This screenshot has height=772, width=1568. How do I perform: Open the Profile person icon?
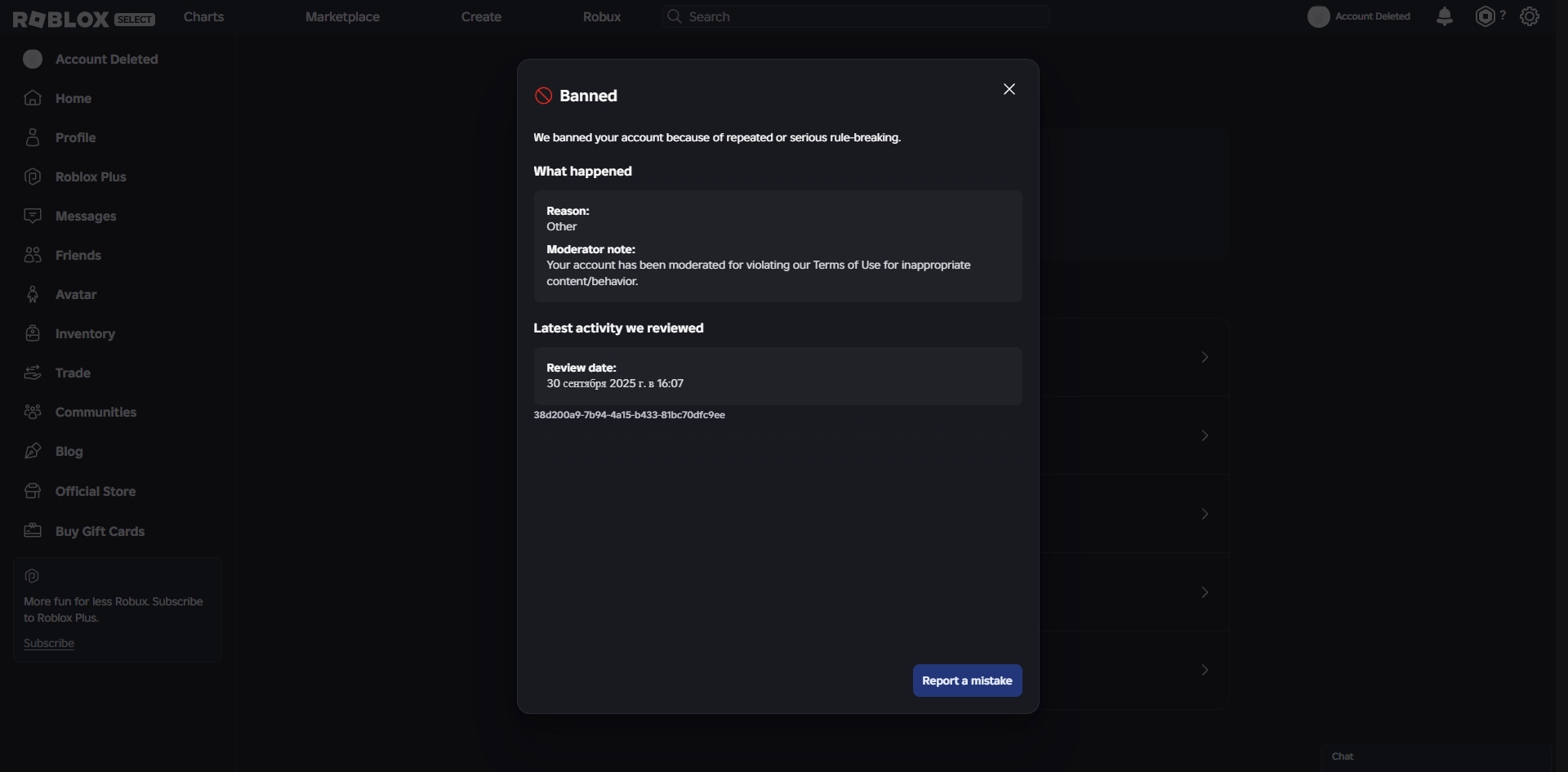click(33, 137)
